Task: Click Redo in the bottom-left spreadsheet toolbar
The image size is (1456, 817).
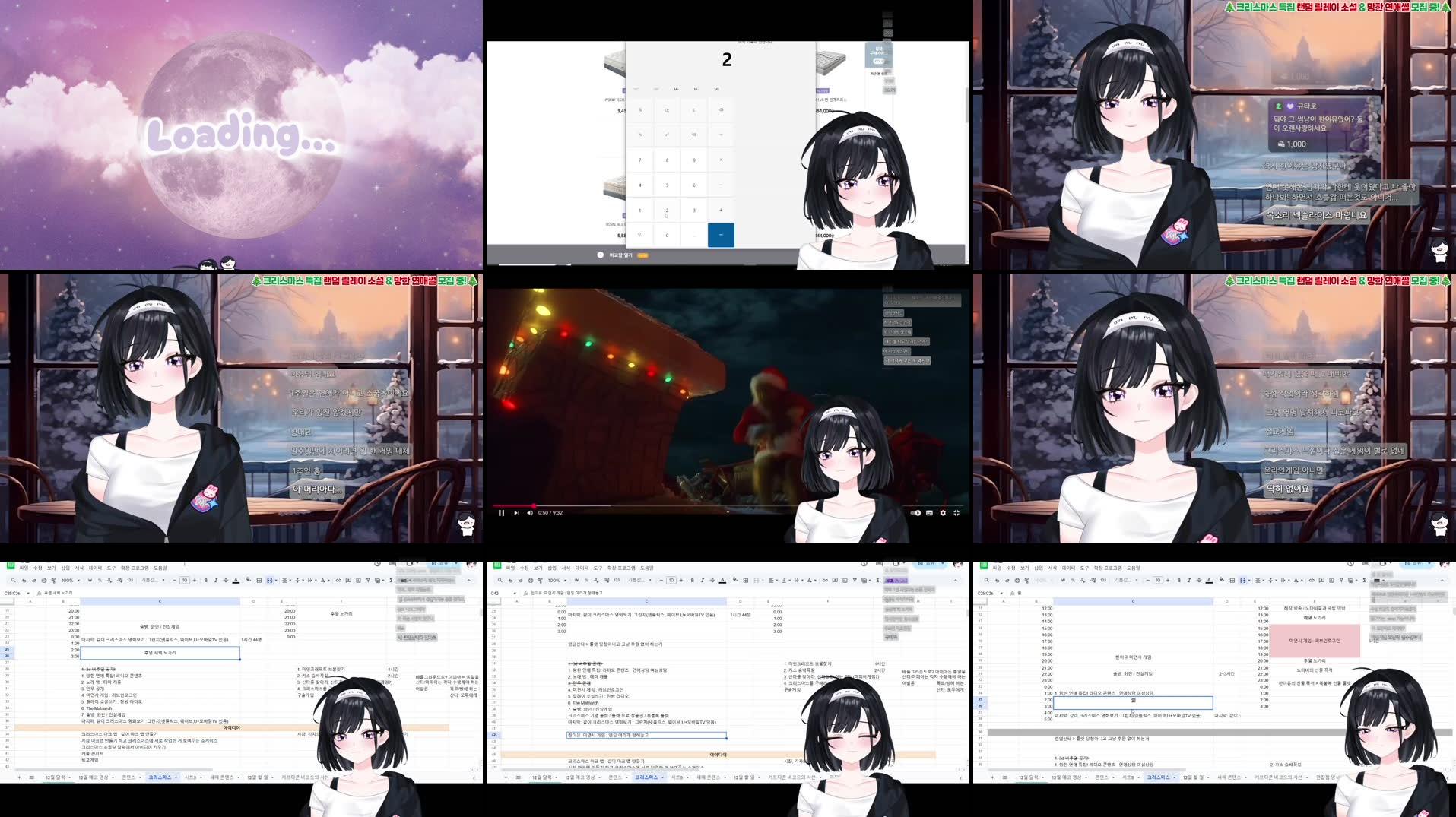Action: coord(33,581)
